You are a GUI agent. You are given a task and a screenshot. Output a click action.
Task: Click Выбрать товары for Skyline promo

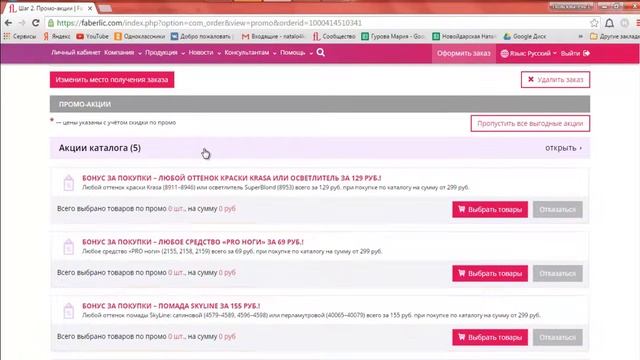490,338
